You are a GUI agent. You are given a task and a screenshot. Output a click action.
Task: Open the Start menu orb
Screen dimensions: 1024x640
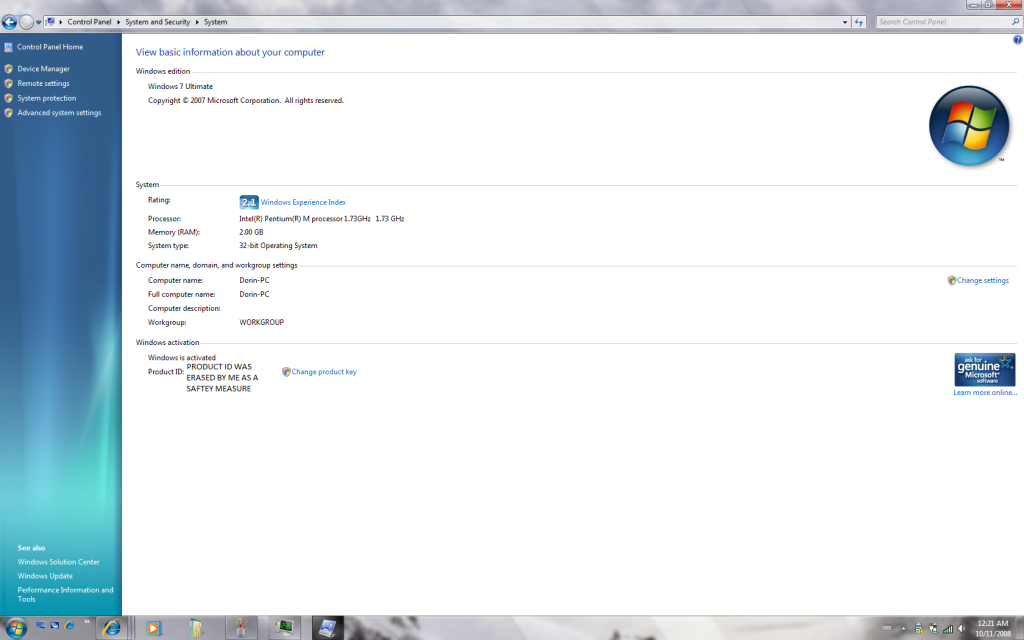(x=15, y=628)
